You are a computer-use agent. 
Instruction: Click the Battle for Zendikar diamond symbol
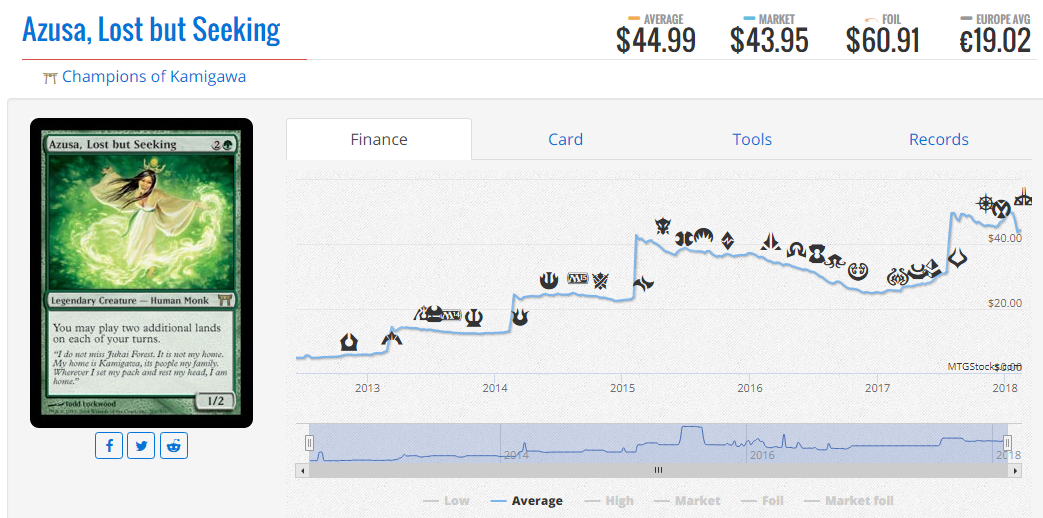(x=728, y=240)
